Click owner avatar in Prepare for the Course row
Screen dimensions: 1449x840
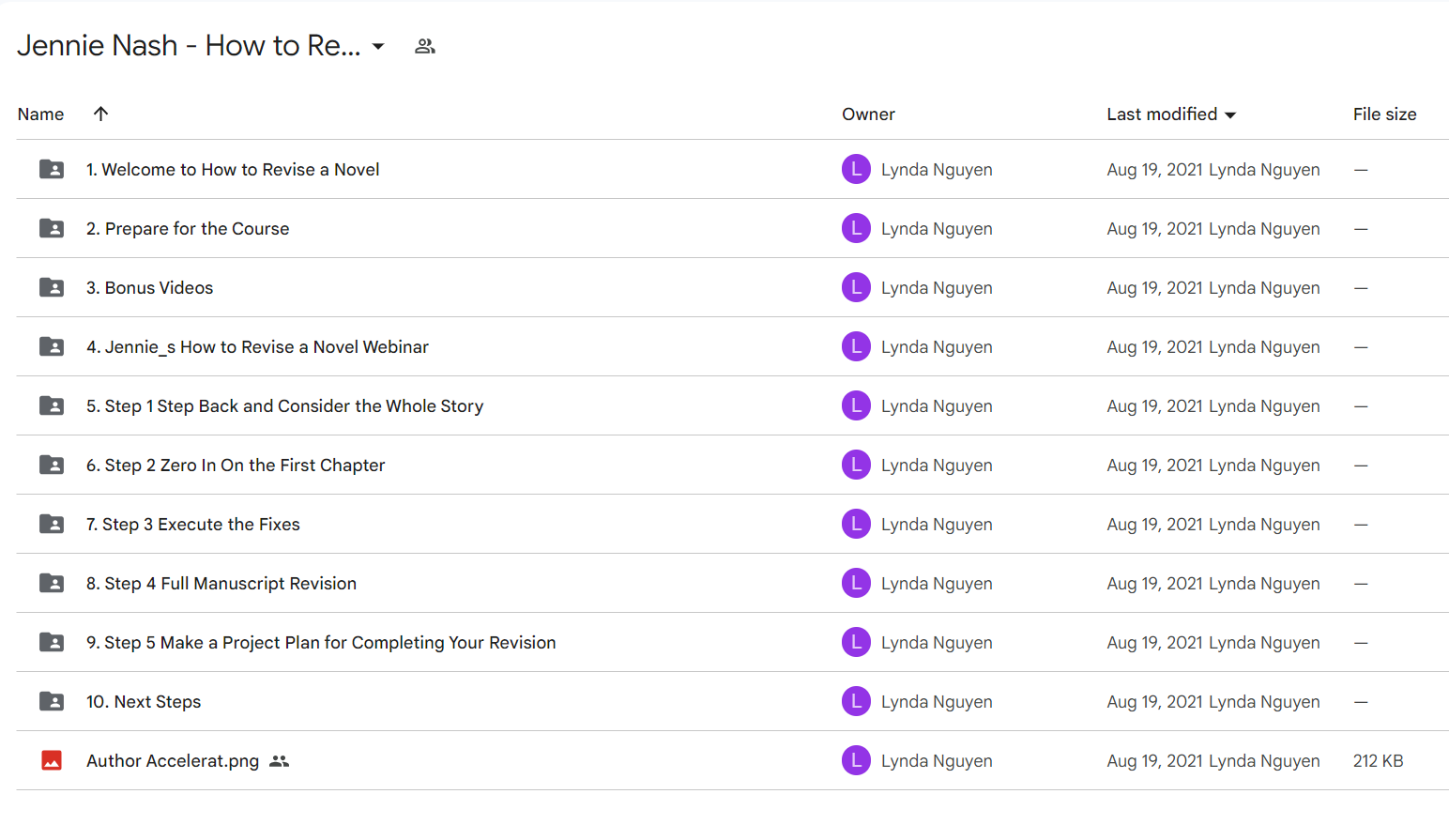tap(856, 228)
